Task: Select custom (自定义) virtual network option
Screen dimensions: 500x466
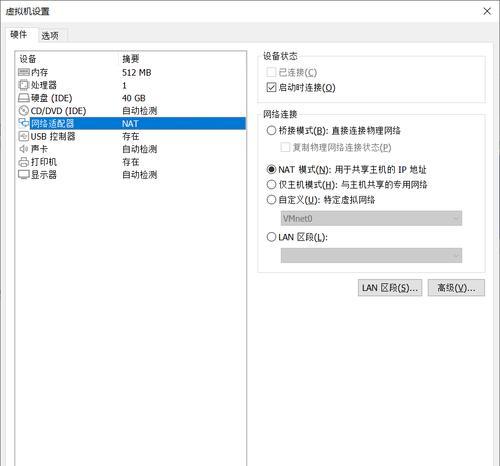Action: point(271,200)
